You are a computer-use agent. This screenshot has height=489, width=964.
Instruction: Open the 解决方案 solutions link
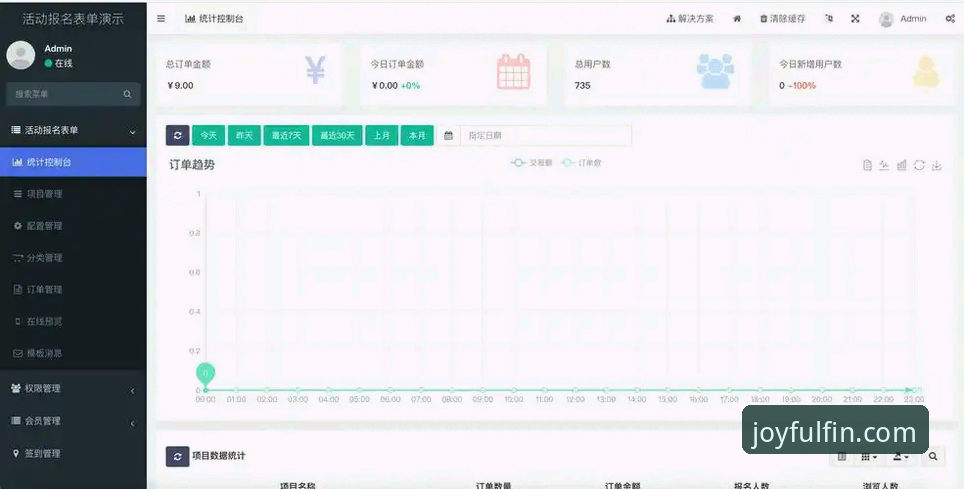coord(690,18)
